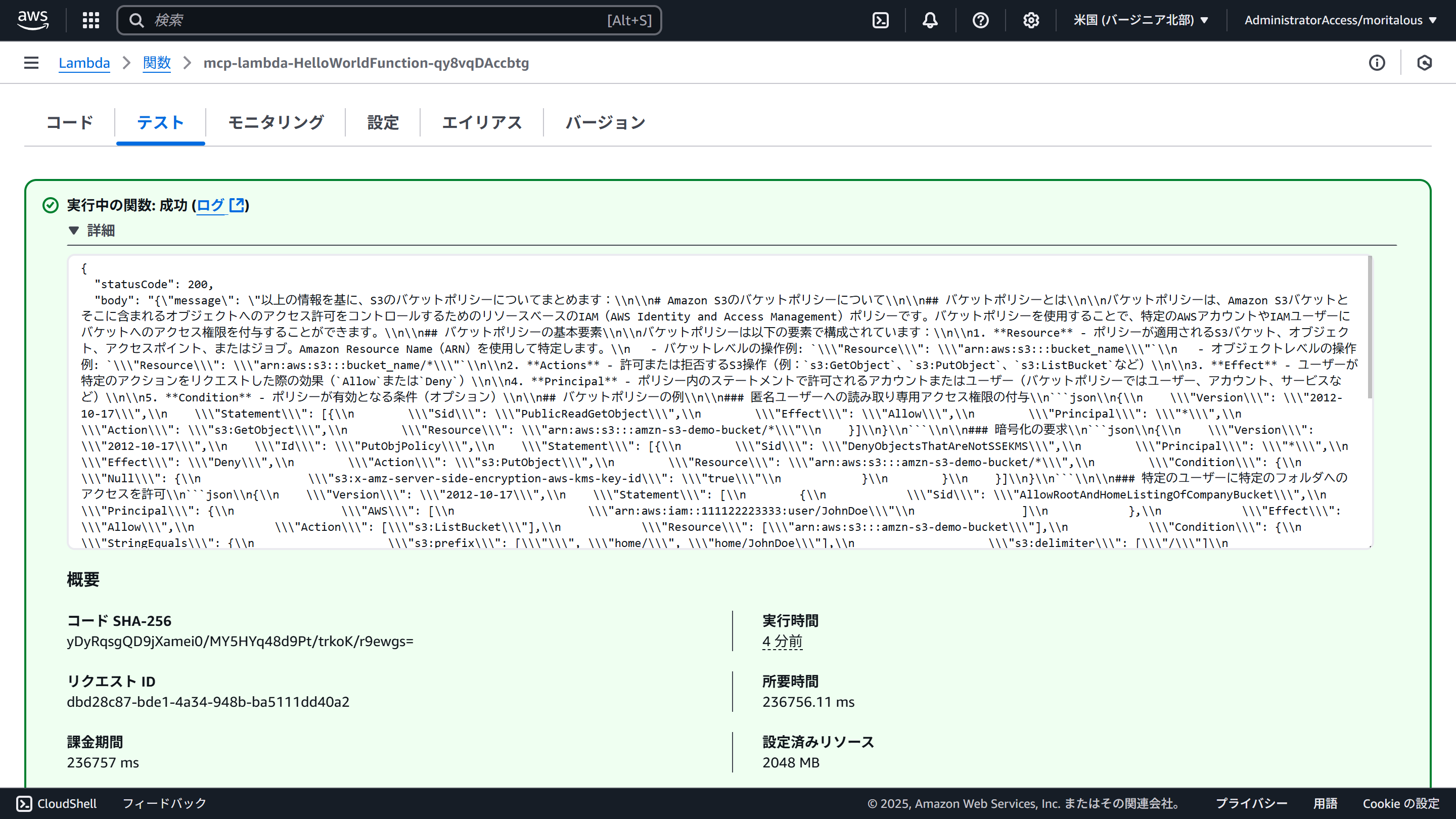Go to Lambda breadcrumb link
The height and width of the screenshot is (819, 1456).
84,63
